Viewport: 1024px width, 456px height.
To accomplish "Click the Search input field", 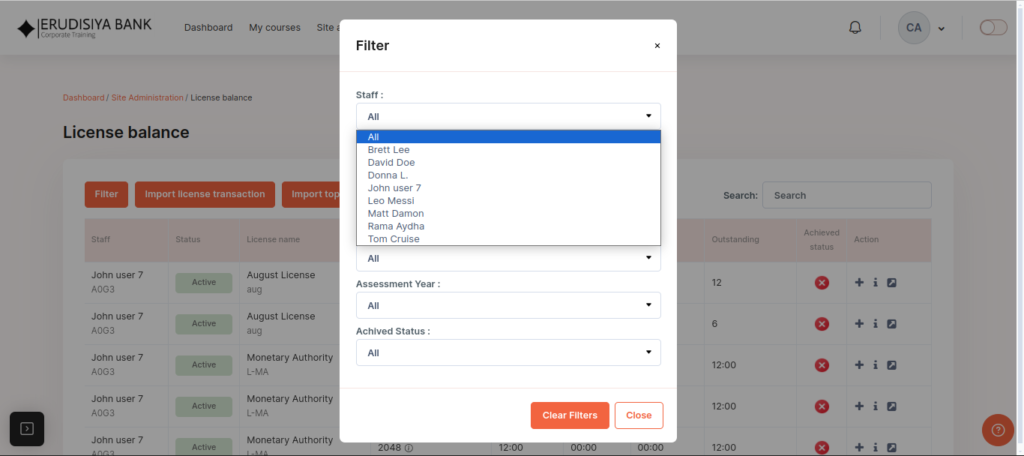I will (x=846, y=195).
